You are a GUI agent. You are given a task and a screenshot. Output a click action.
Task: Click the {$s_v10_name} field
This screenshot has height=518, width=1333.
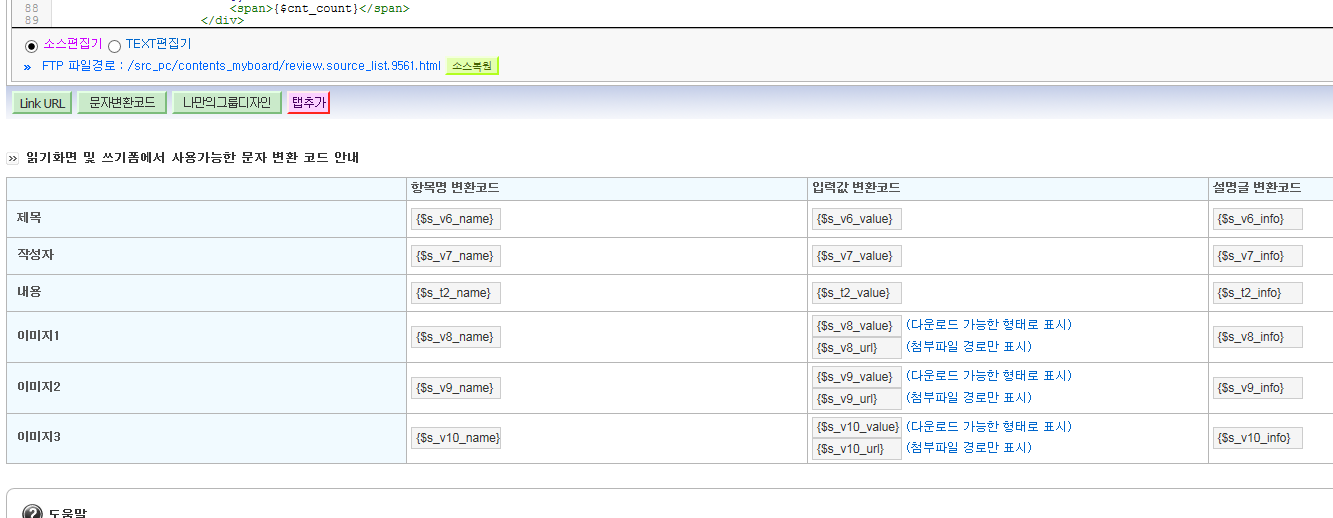tap(456, 438)
